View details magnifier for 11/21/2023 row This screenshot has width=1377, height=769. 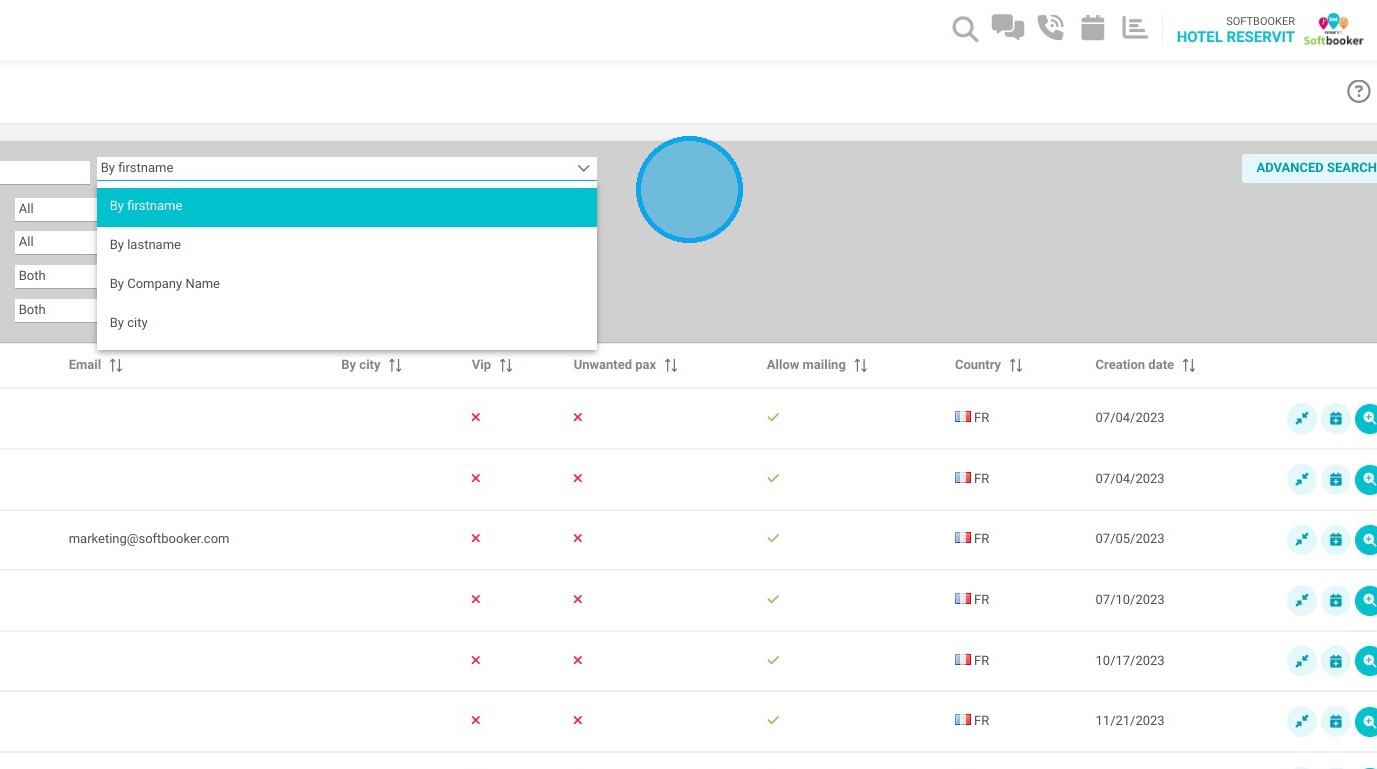pyautogui.click(x=1367, y=722)
